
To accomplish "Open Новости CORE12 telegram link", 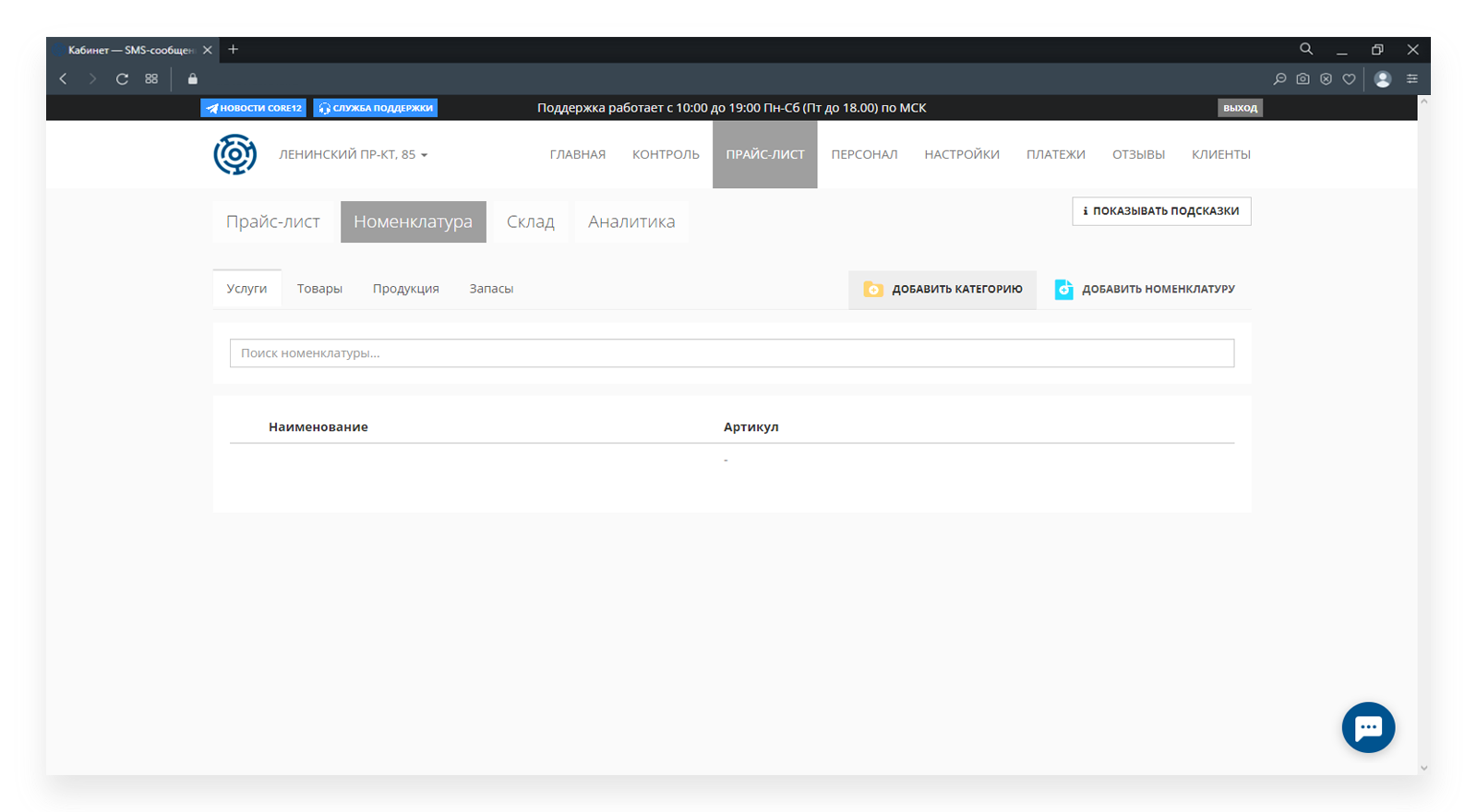I will pos(253,108).
